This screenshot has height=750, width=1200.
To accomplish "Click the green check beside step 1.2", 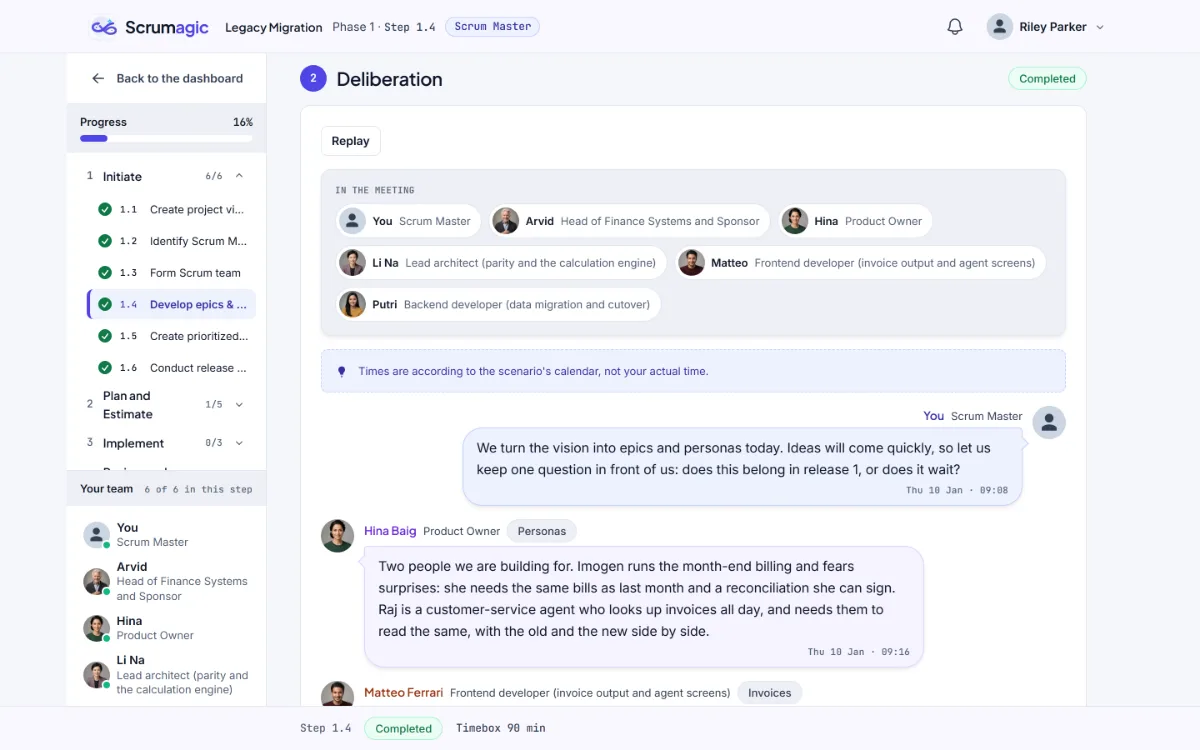I will (105, 241).
